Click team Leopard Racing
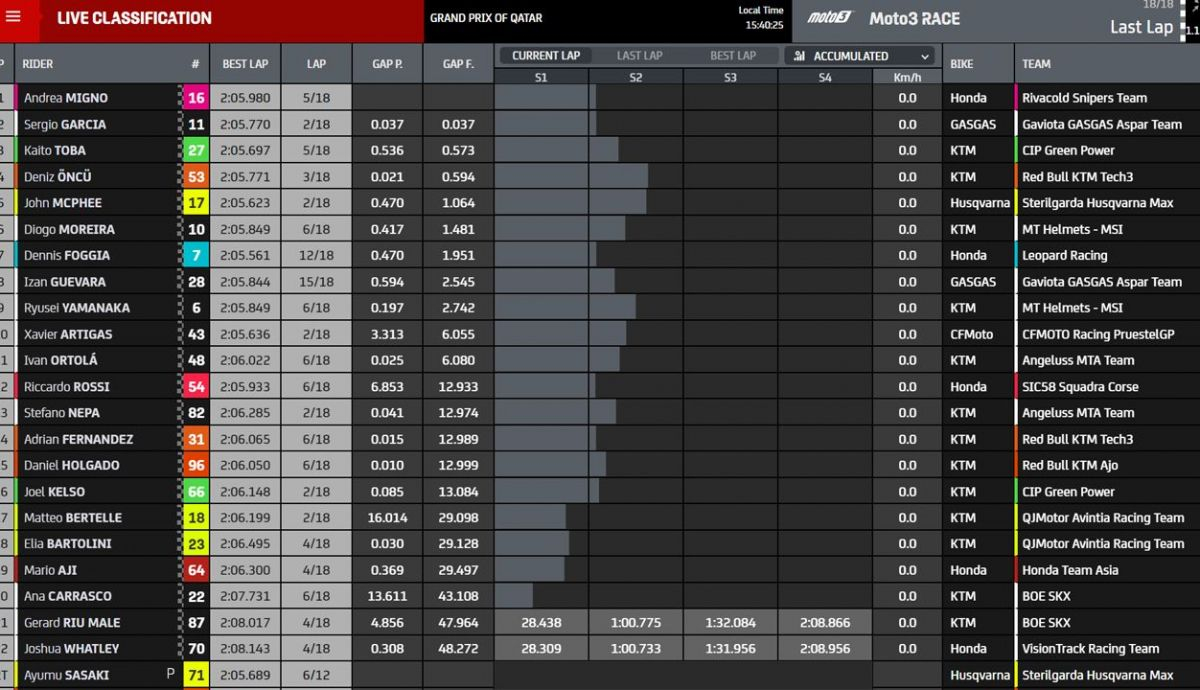 pos(1064,255)
